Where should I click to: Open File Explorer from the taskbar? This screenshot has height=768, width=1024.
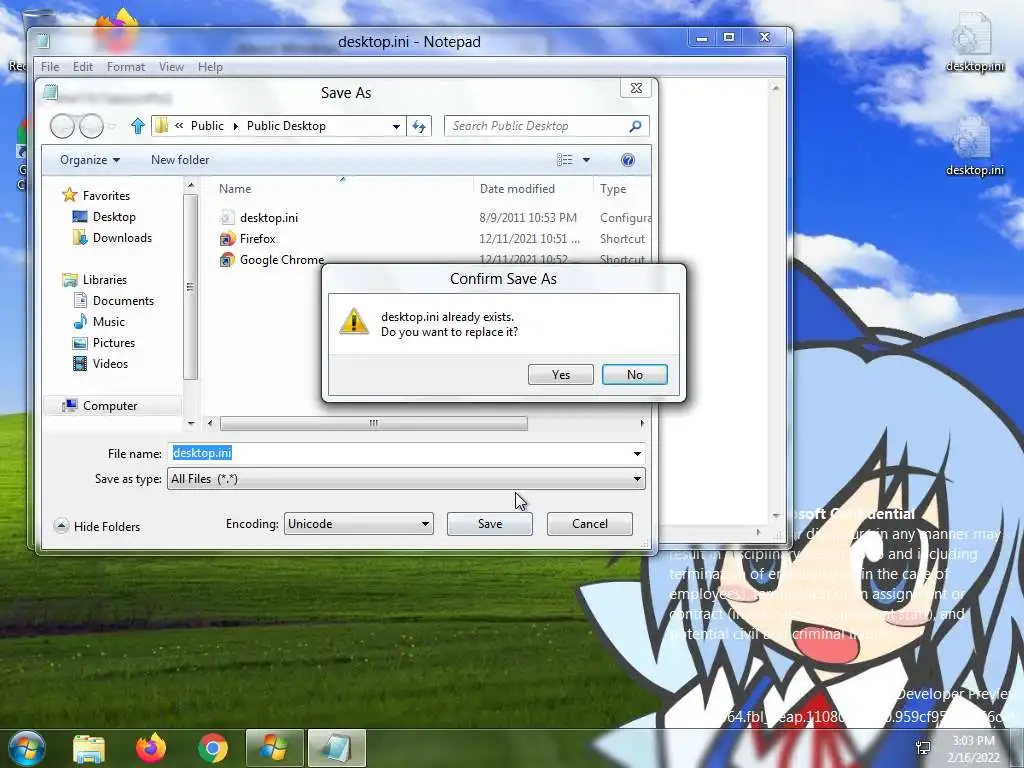[x=89, y=749]
